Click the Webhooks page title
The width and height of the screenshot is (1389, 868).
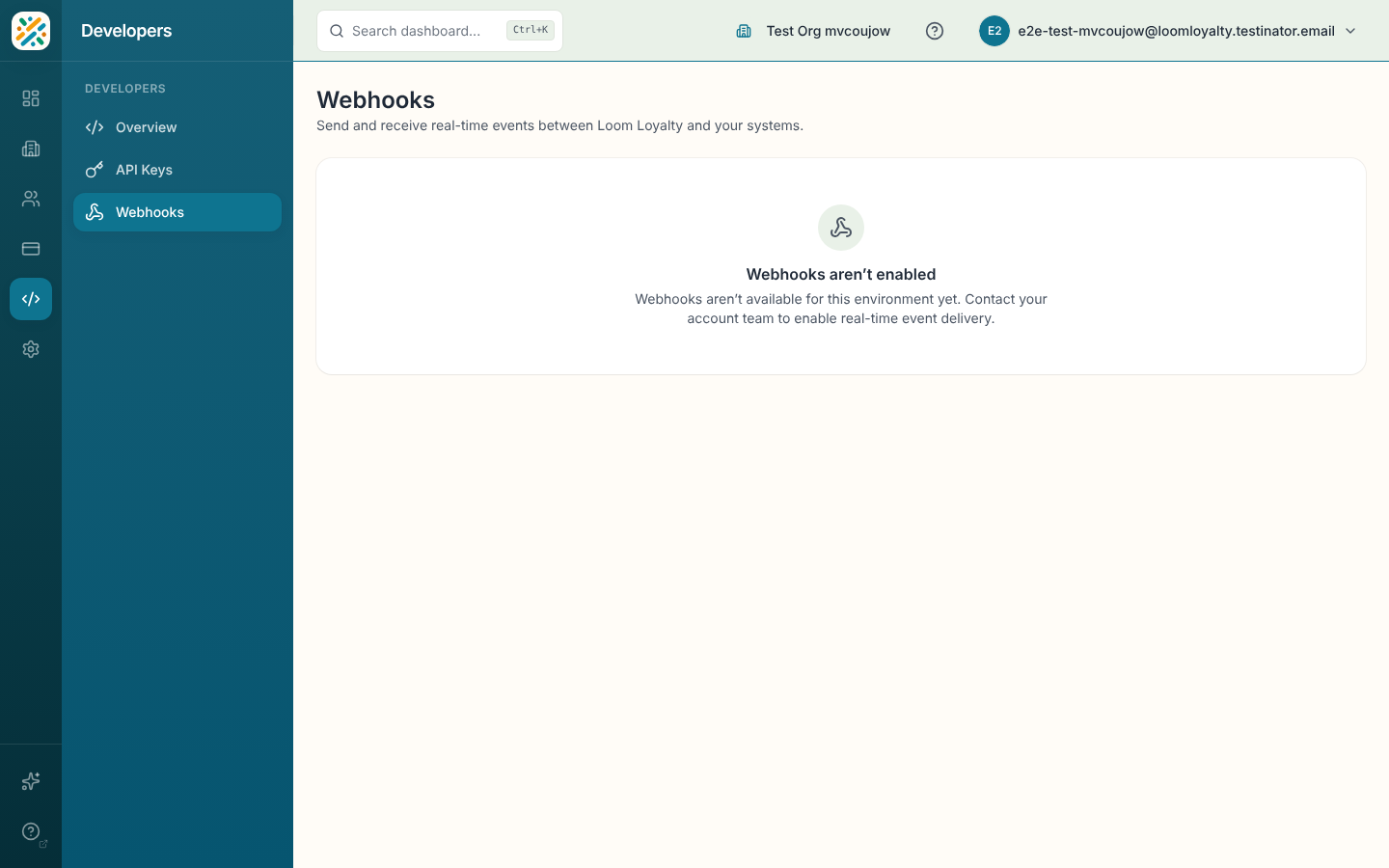(x=375, y=99)
